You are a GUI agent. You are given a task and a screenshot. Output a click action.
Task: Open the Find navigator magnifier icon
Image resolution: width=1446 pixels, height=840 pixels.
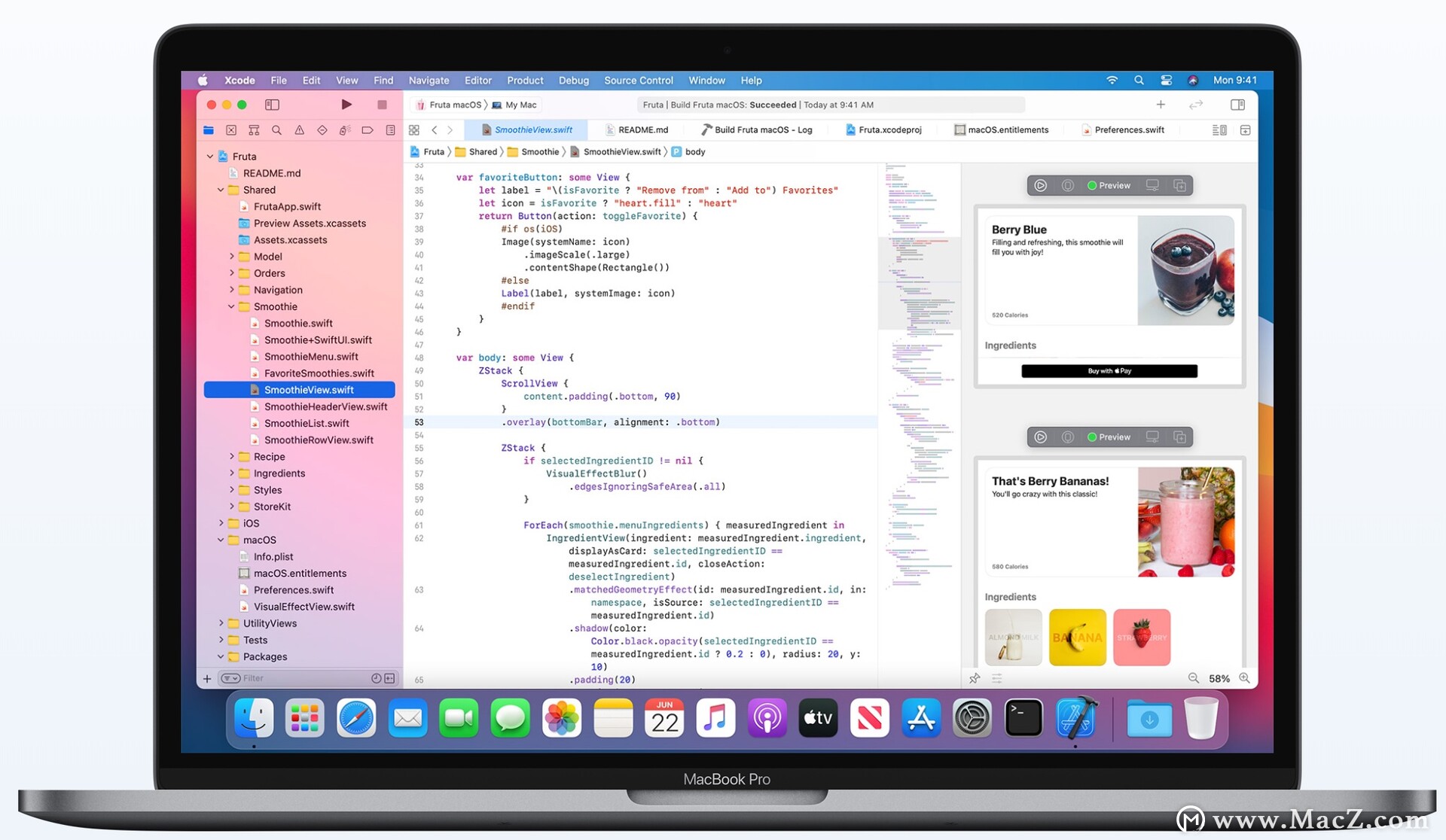click(276, 130)
